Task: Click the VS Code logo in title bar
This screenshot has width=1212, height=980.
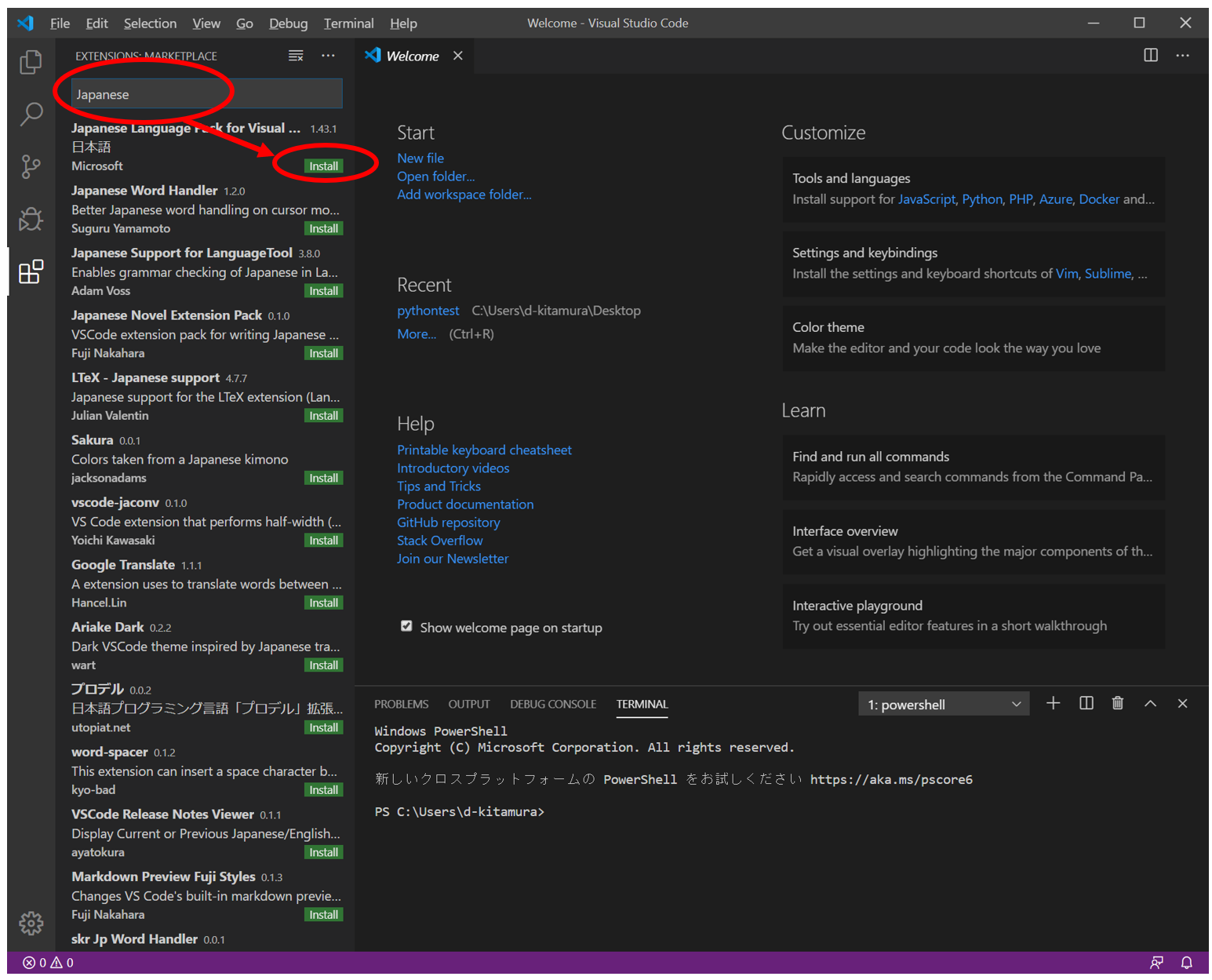Action: coord(25,23)
